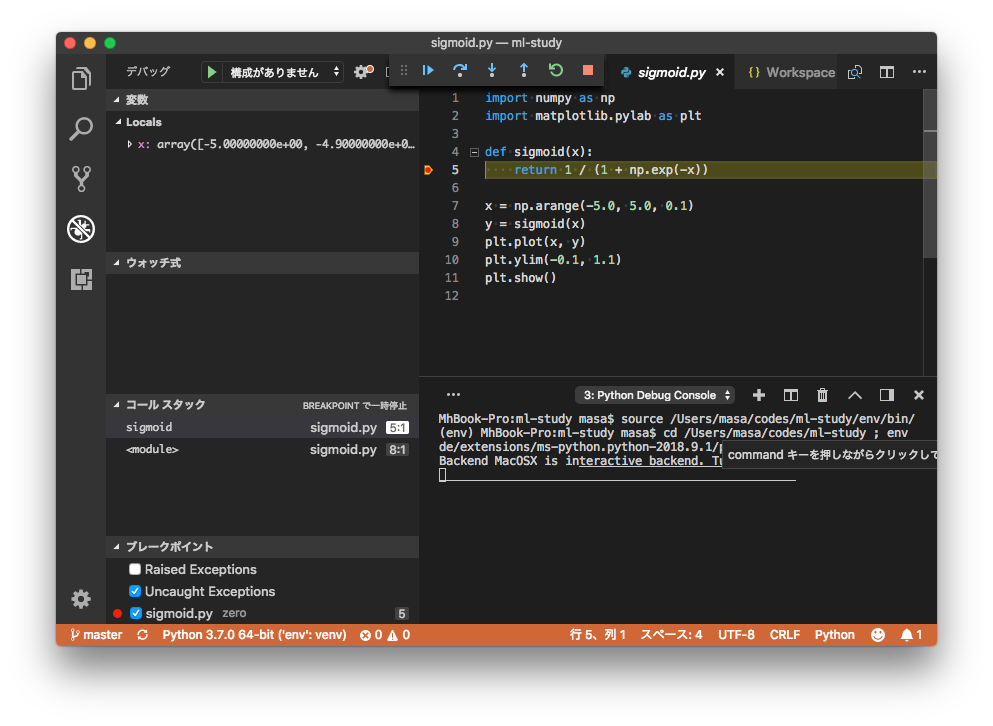
Task: Step out of the current function
Action: coord(524,70)
